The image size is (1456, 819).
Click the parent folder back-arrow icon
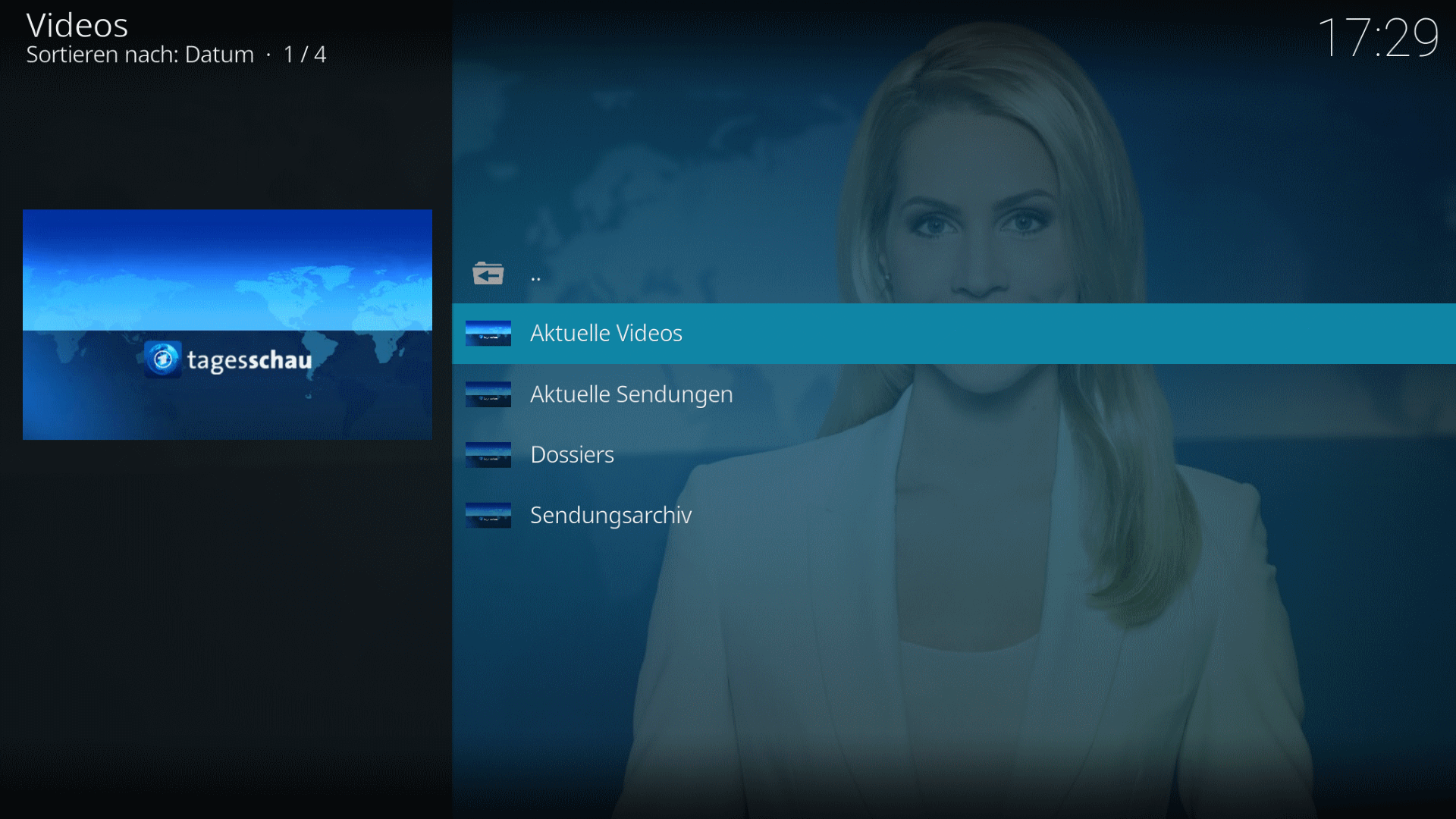click(x=488, y=273)
